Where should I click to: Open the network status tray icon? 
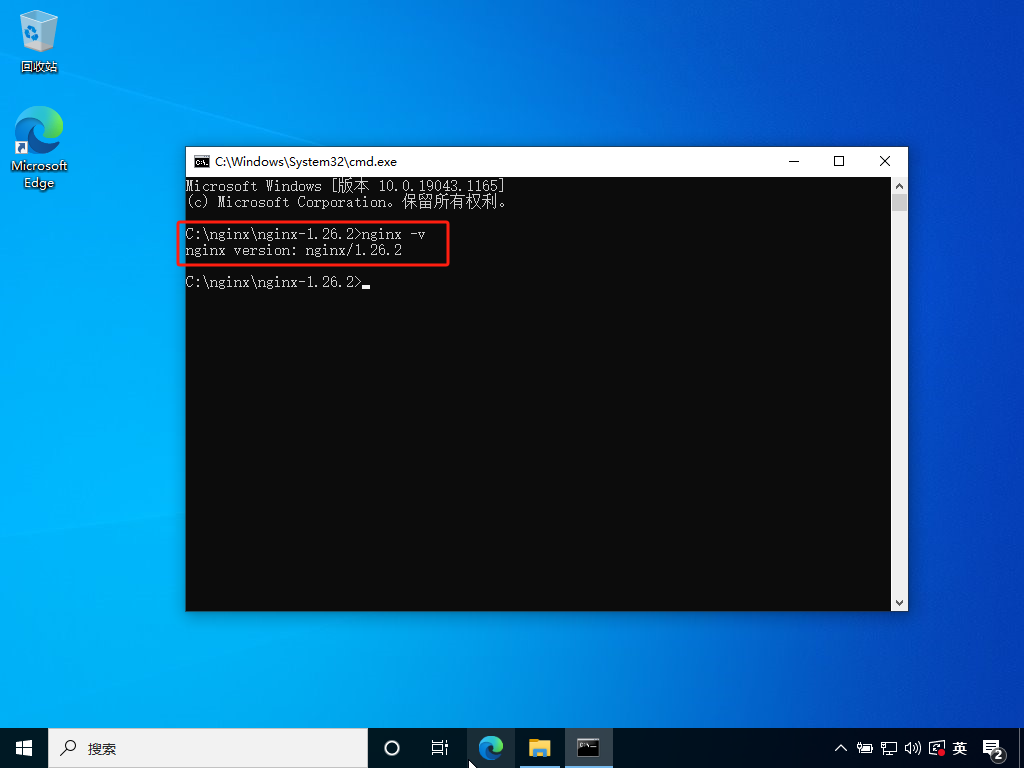coord(889,748)
